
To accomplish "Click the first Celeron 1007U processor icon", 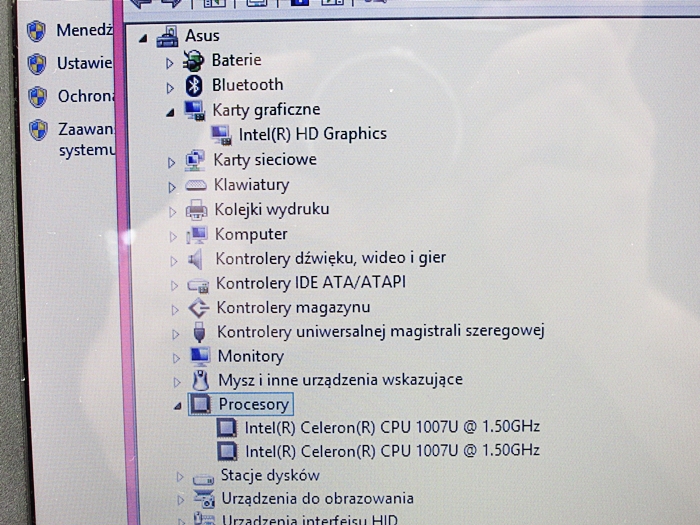I will [x=227, y=428].
